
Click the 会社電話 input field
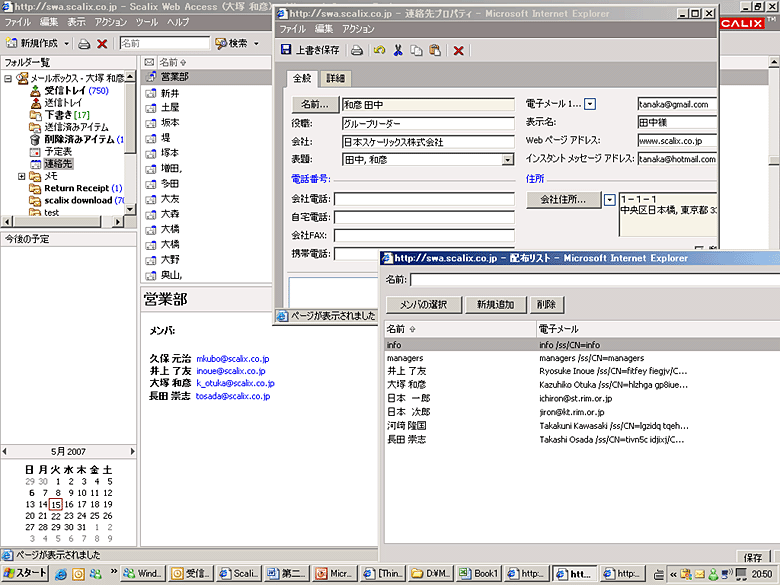click(x=424, y=199)
